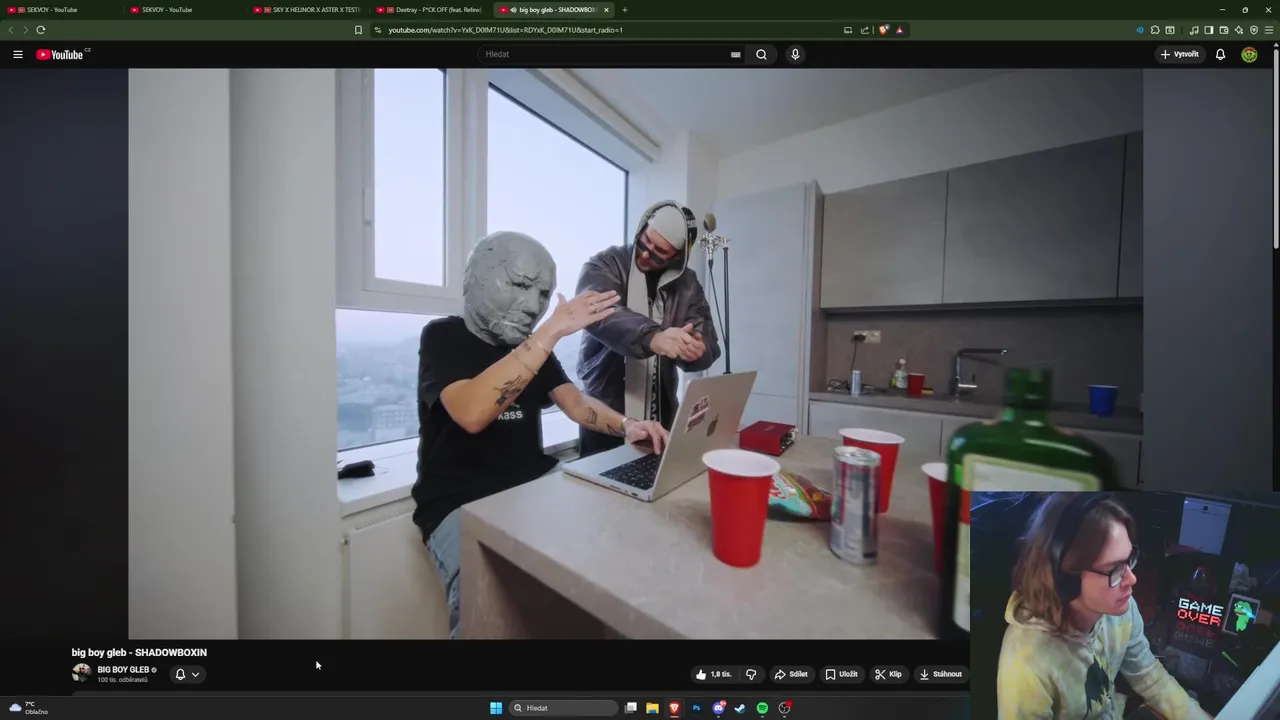Image resolution: width=1280 pixels, height=720 pixels.
Task: Like the video with thumbs up
Action: tap(714, 674)
